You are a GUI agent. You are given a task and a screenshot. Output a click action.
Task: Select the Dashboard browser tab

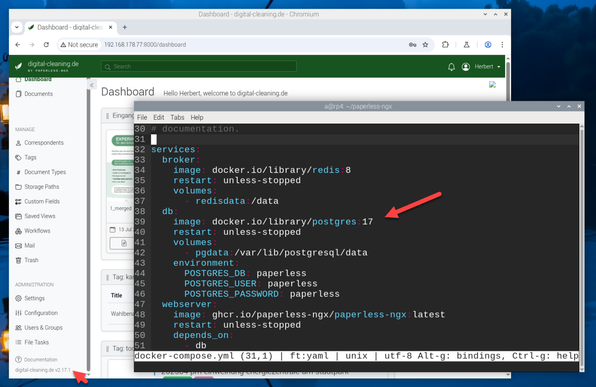coord(69,27)
